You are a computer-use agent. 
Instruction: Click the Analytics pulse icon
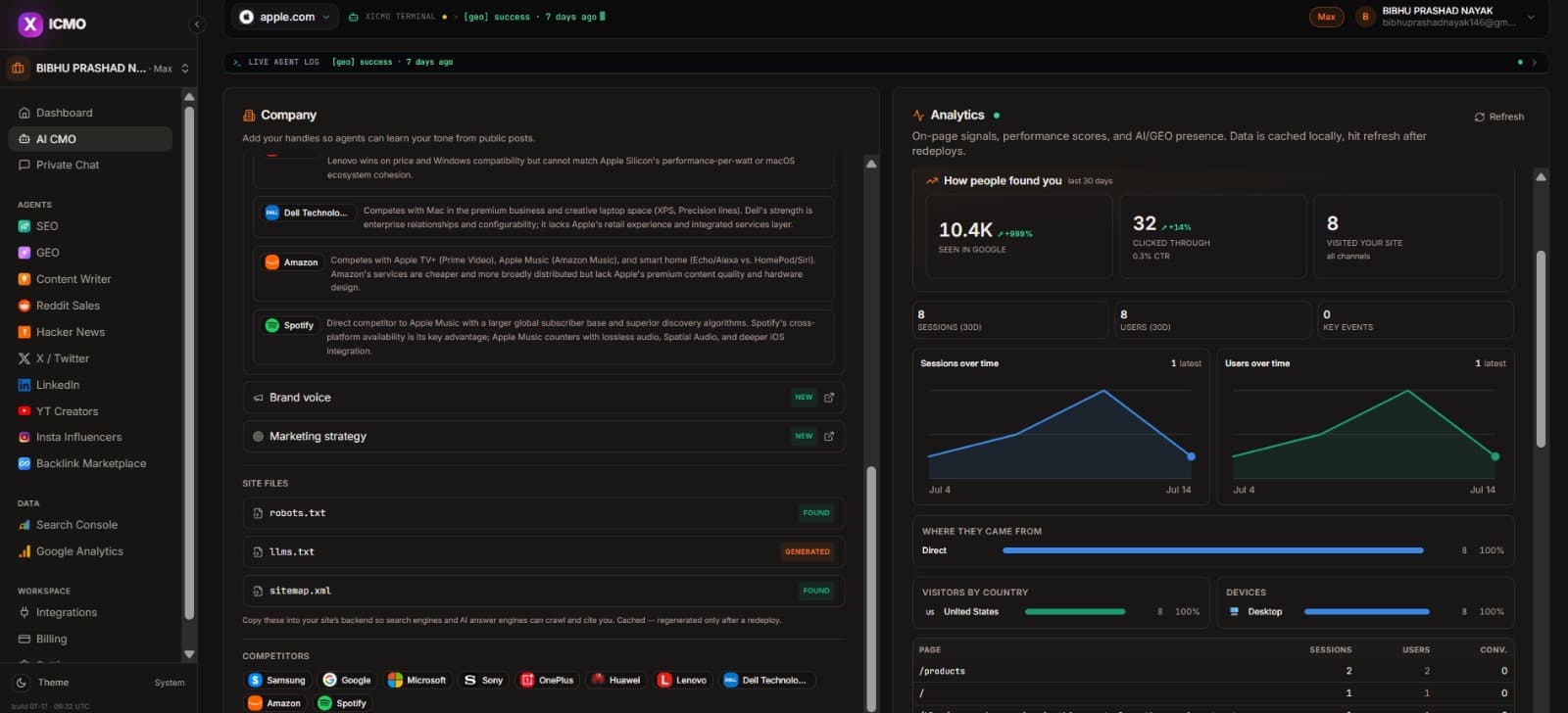click(918, 116)
